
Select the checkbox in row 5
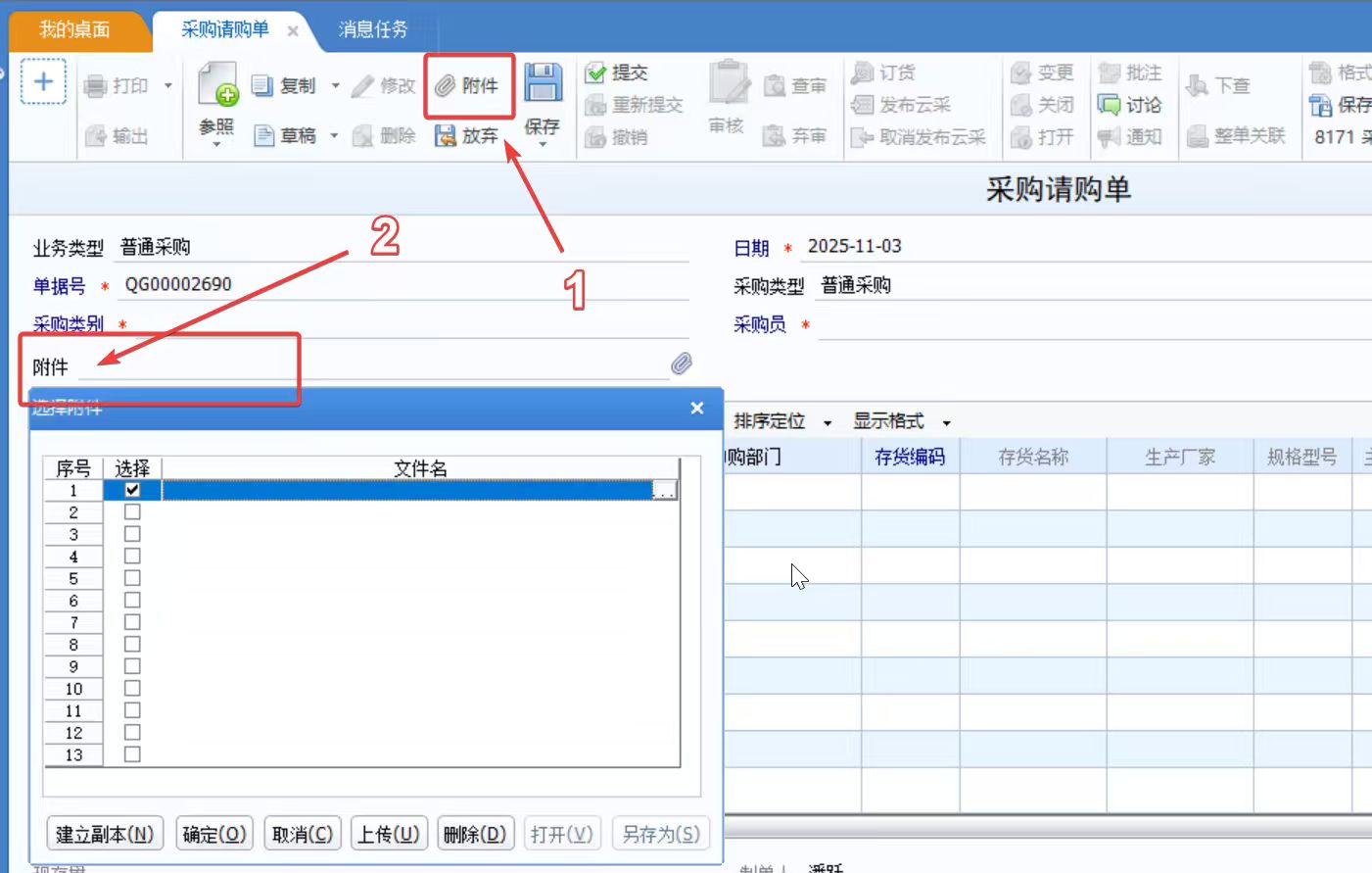[132, 578]
